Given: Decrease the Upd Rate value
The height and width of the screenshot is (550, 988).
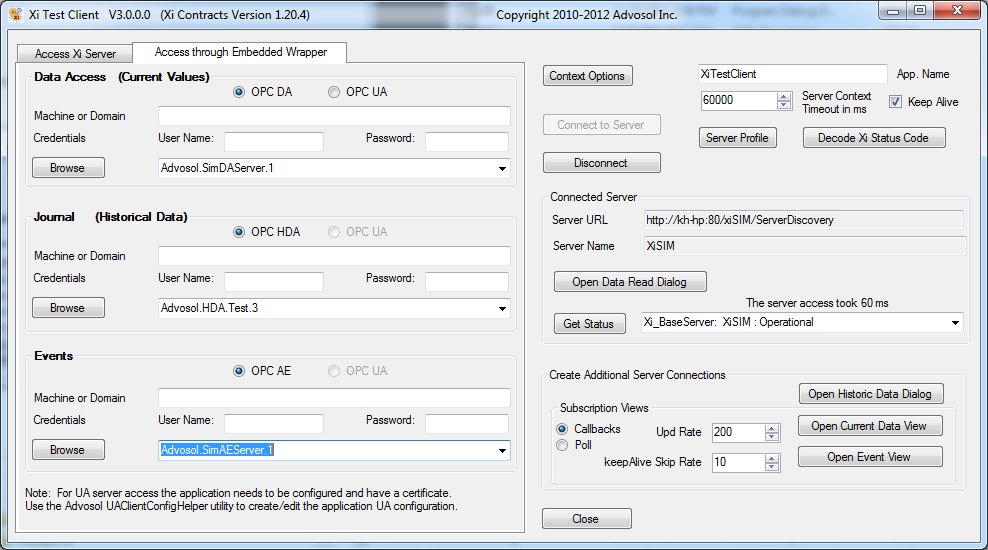Looking at the screenshot, I should coord(772,437).
